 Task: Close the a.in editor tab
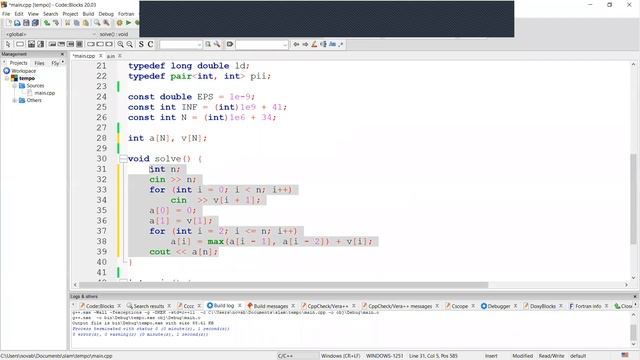(120, 56)
